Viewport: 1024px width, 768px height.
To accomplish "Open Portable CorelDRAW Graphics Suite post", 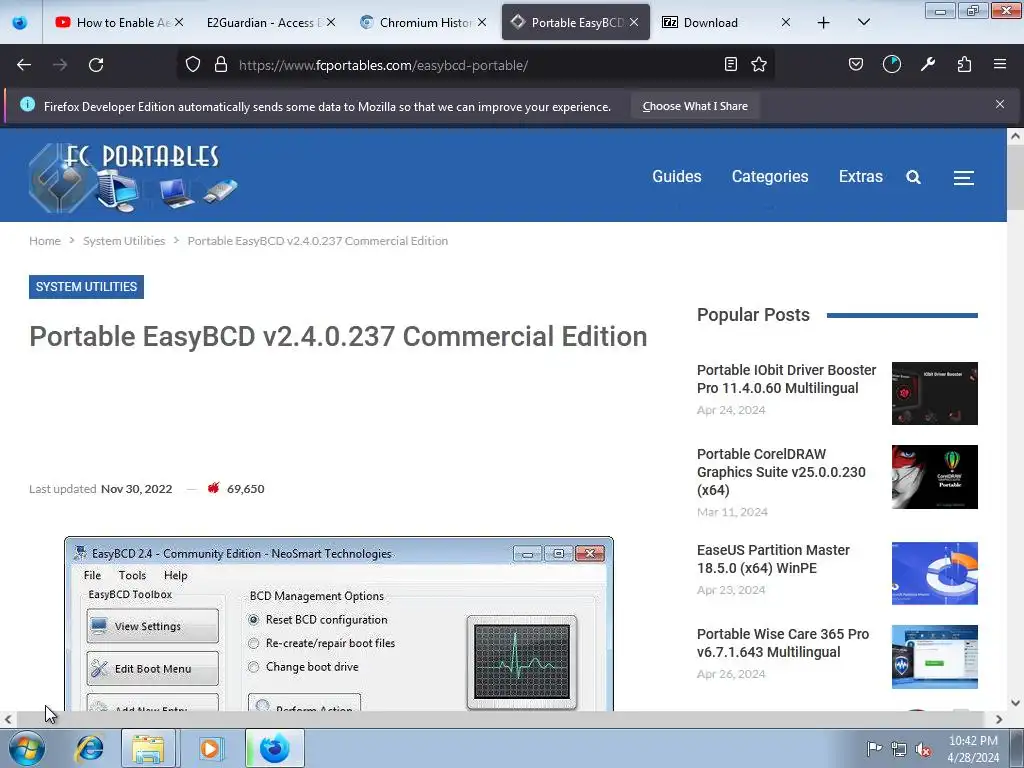I will point(781,472).
